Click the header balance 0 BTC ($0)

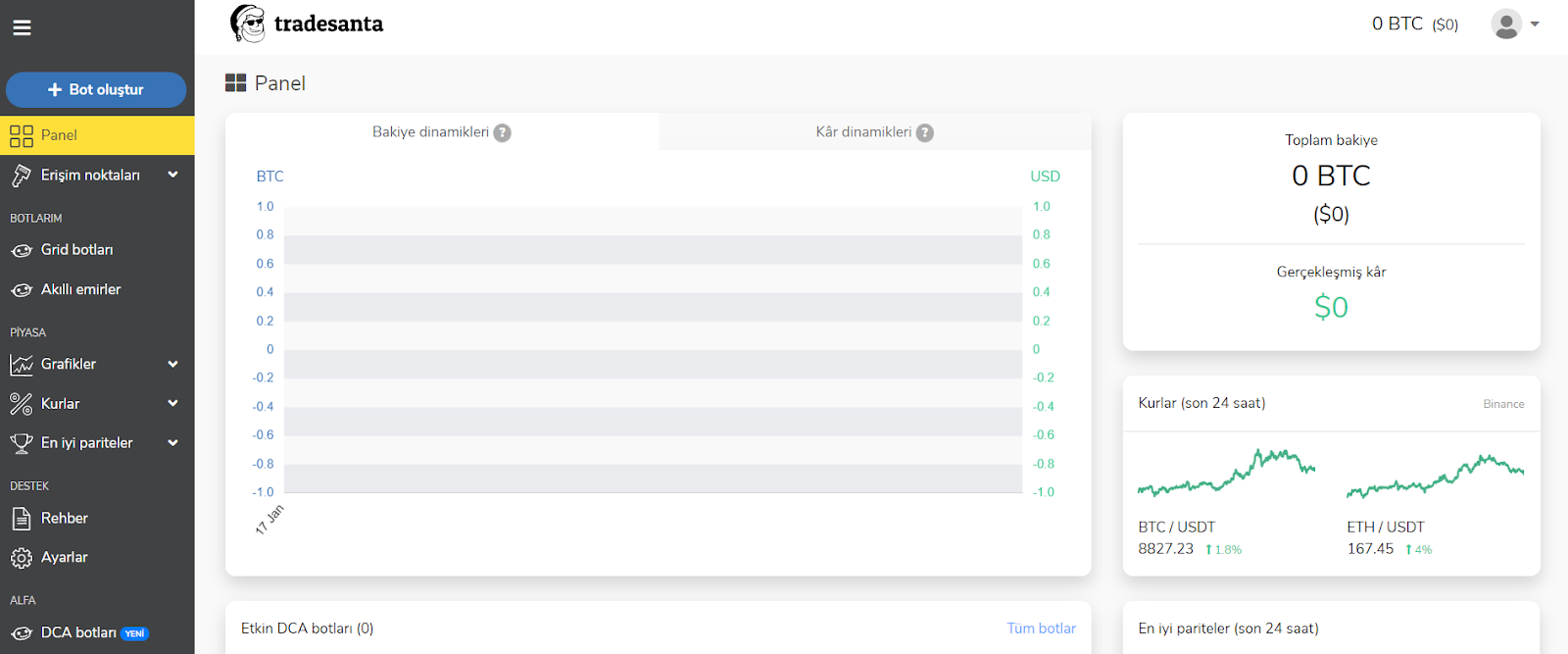click(1415, 24)
